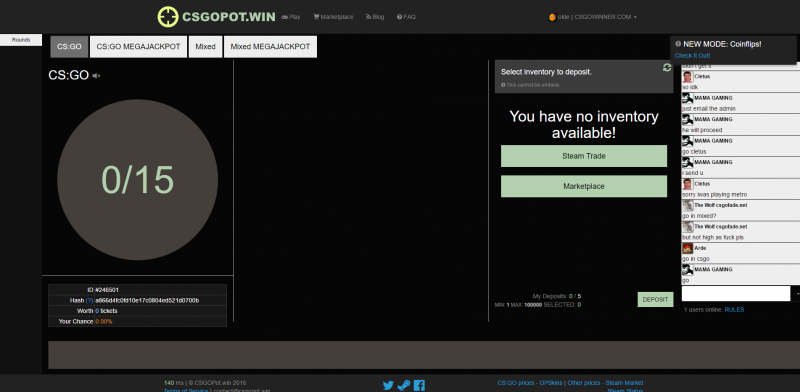Screen dimensions: 800x392
Task: Click chat message 'just email the admin'
Action: (709, 109)
